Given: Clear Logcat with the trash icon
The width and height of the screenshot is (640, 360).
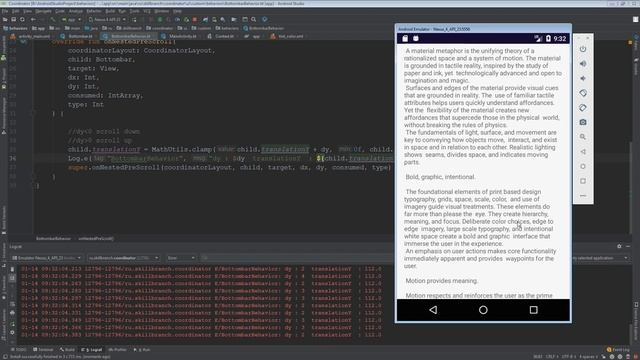Looking at the screenshot, I should click(12, 269).
